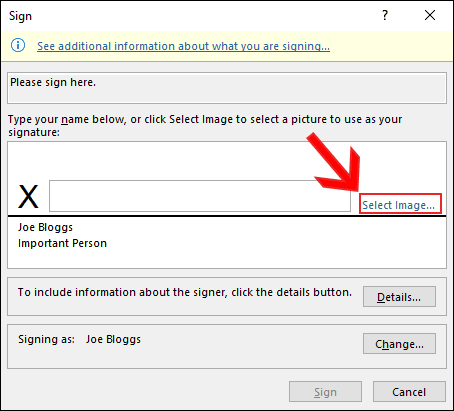Click the signer information description text
This screenshot has width=454, height=411.
point(185,292)
